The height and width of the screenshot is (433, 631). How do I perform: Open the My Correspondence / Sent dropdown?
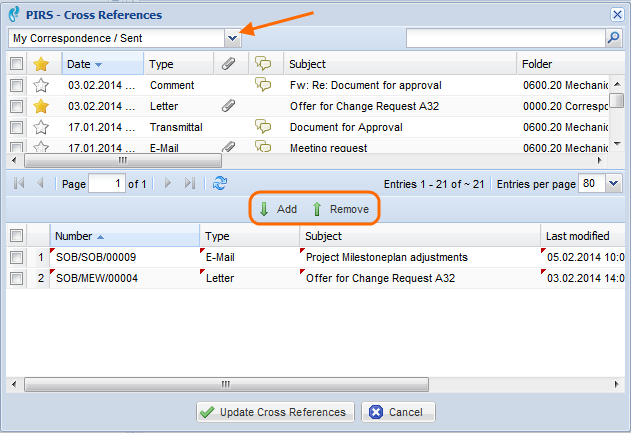[x=232, y=38]
